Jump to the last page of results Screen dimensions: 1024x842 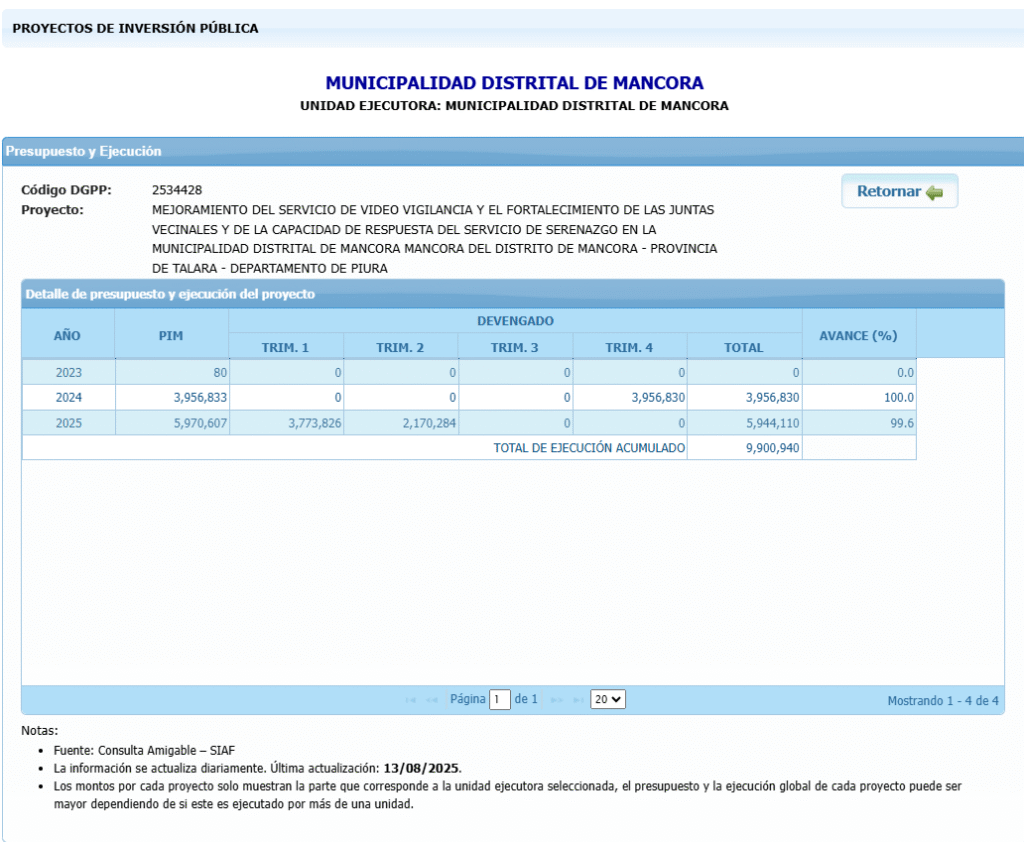pos(578,700)
